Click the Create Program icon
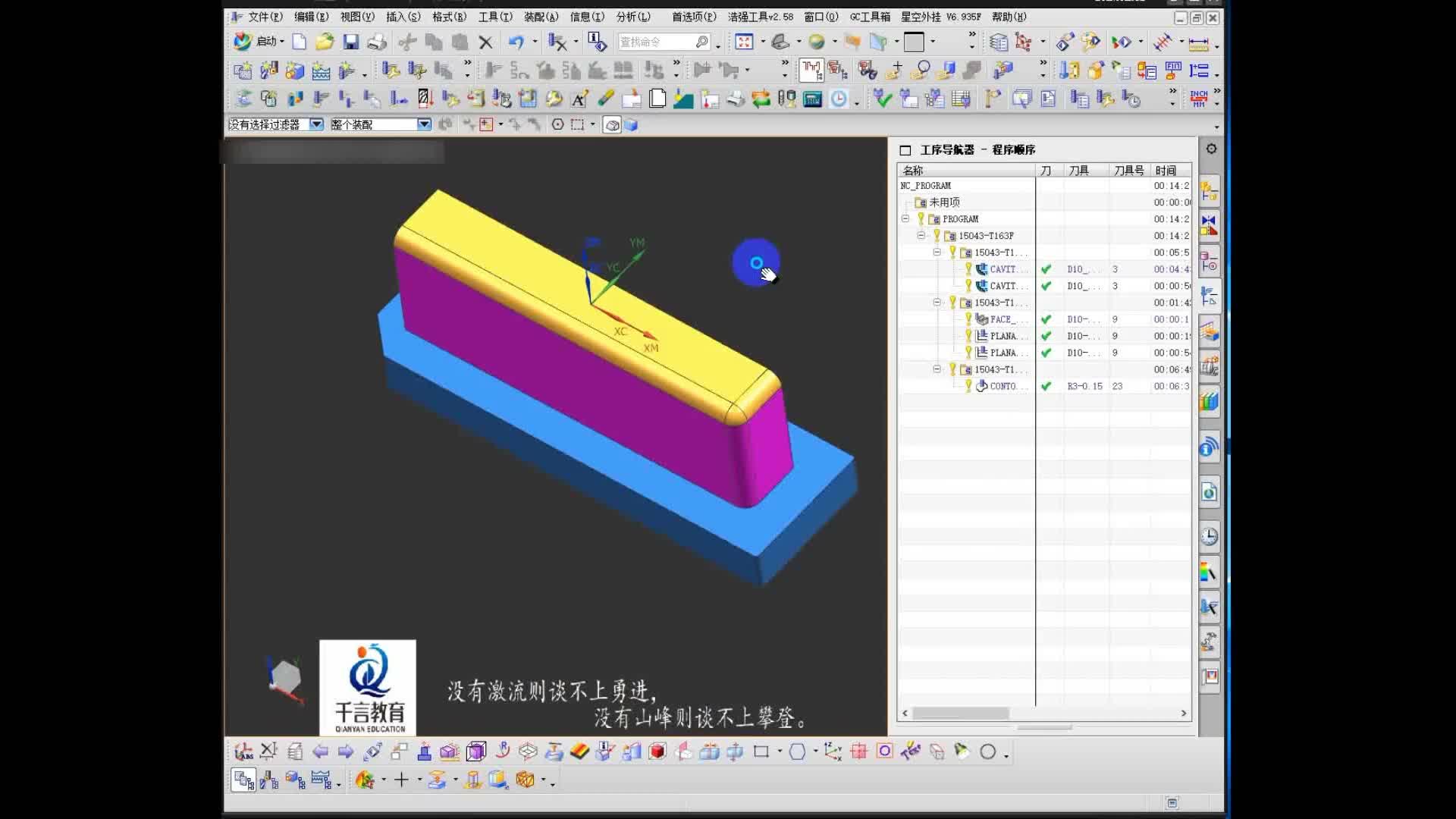This screenshot has height=819, width=1456. tap(243, 71)
